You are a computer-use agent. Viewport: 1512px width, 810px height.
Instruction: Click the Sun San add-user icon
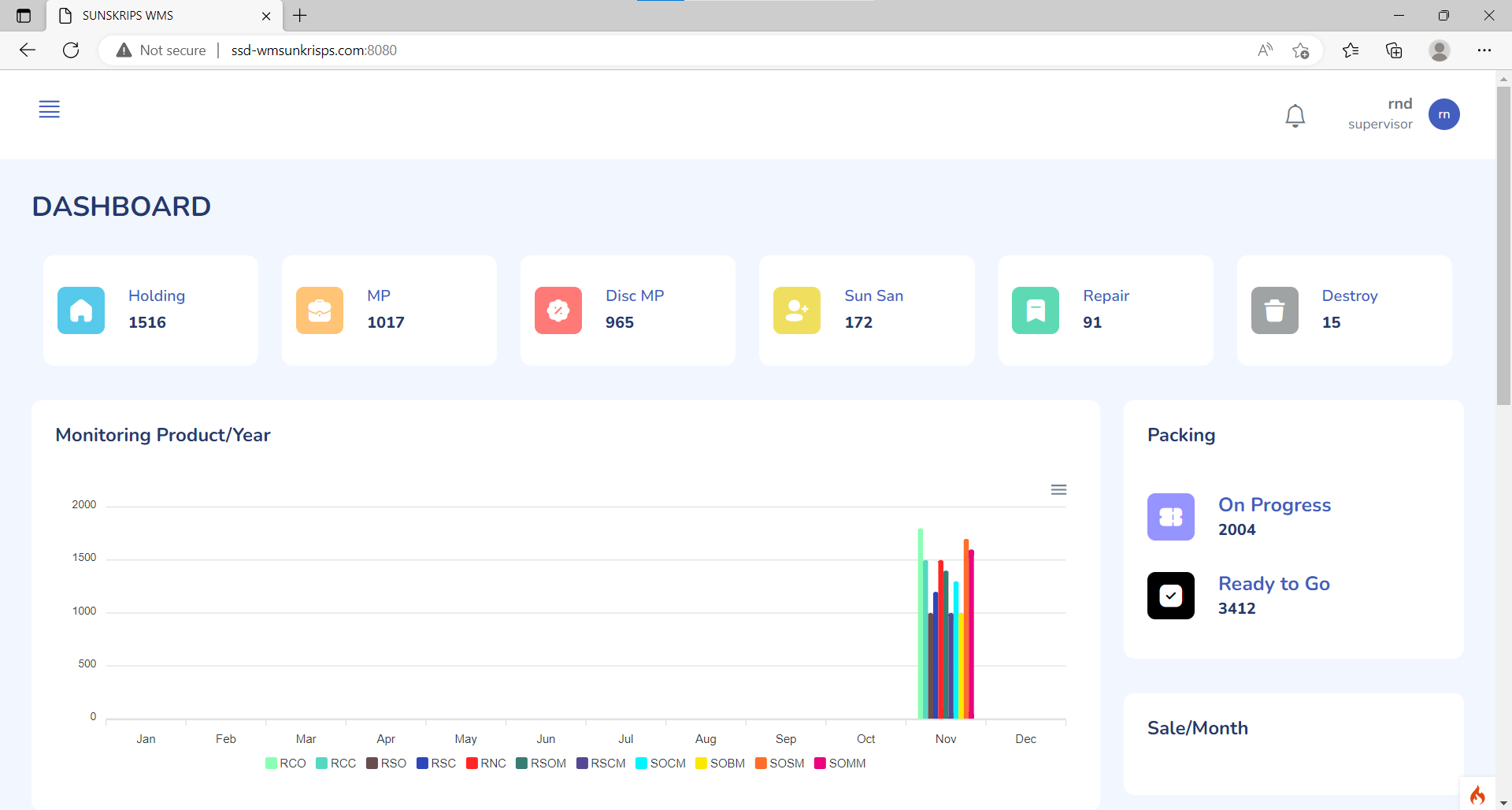[797, 310]
